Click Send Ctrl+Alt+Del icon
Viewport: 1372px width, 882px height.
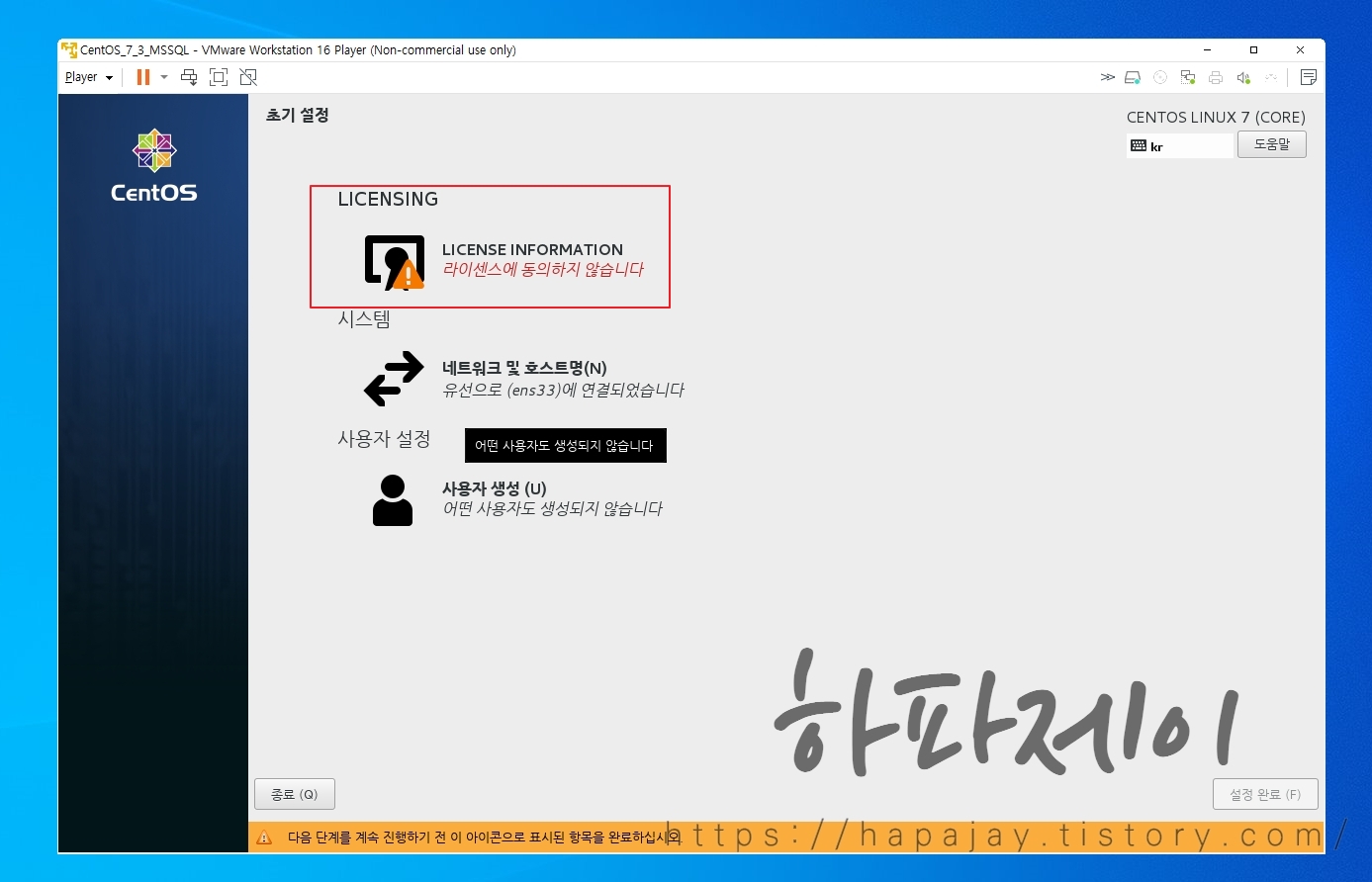[x=189, y=77]
